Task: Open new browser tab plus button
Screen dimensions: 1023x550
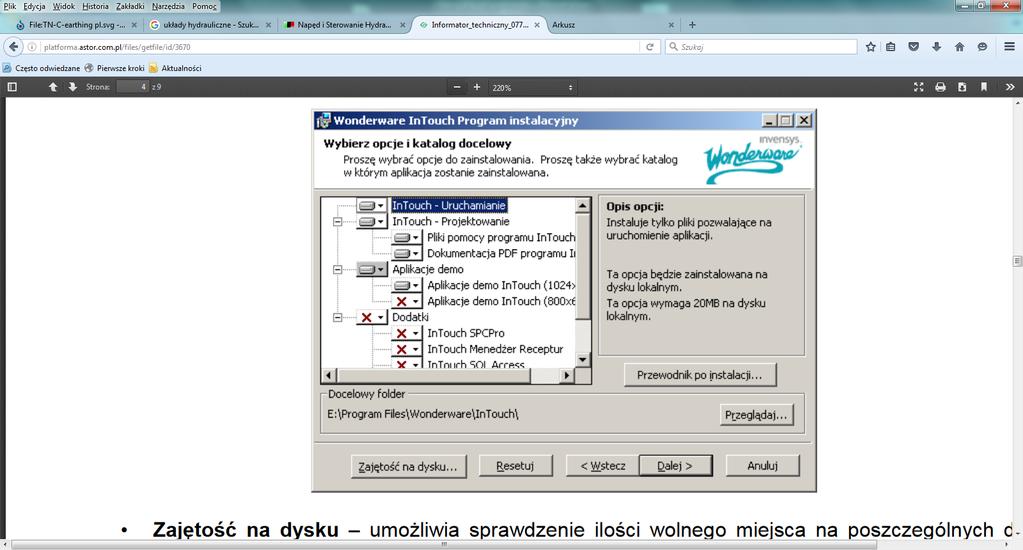Action: (x=692, y=25)
